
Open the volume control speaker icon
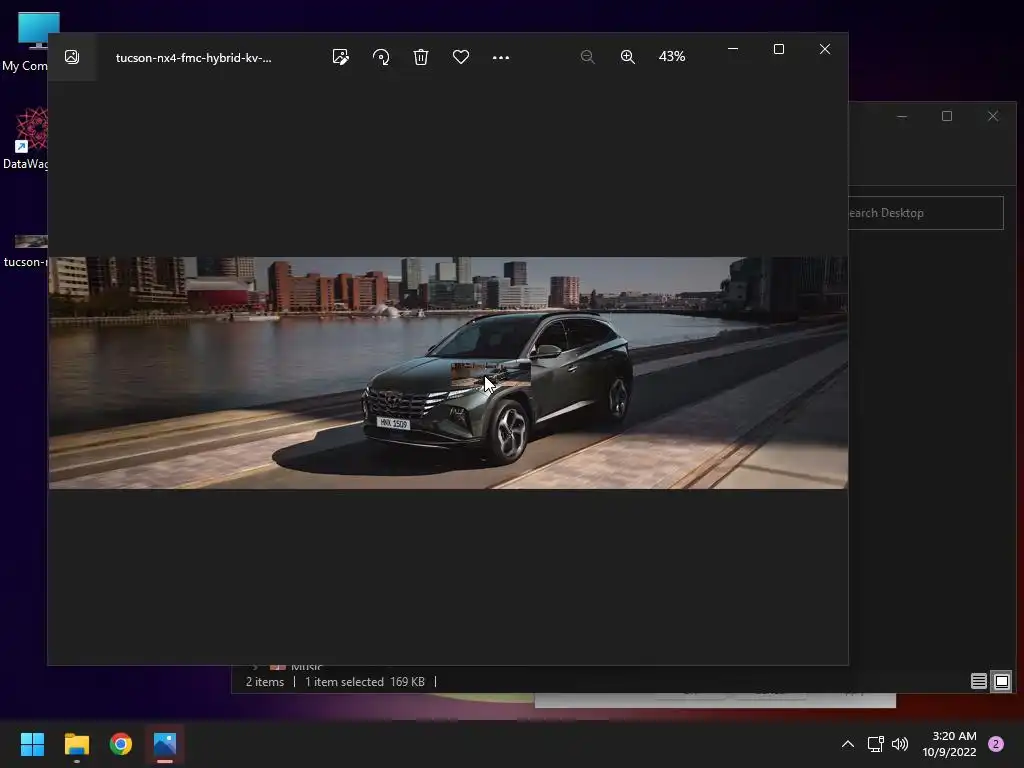[900, 744]
